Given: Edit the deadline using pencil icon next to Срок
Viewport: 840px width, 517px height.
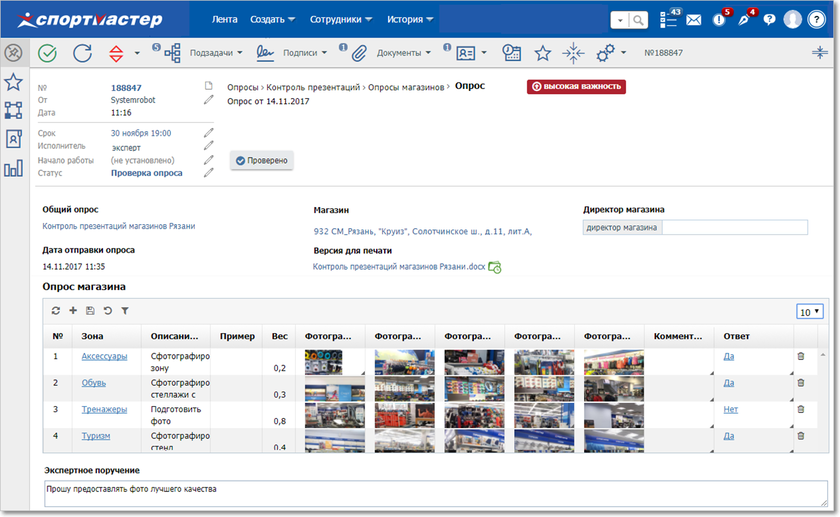Looking at the screenshot, I should click(x=208, y=133).
